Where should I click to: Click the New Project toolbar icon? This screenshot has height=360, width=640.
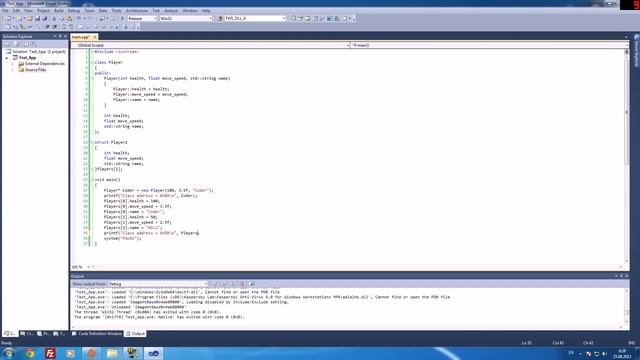click(x=8, y=18)
